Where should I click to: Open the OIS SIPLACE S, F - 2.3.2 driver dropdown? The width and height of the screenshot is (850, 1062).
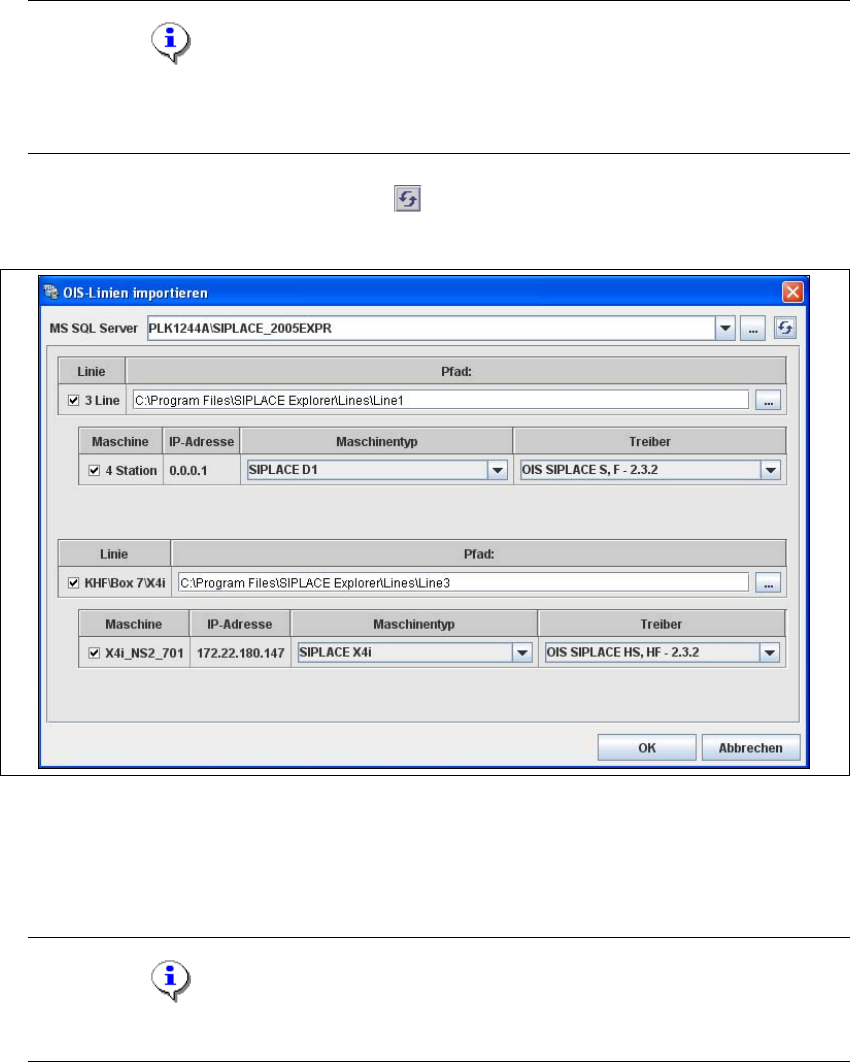coord(771,470)
